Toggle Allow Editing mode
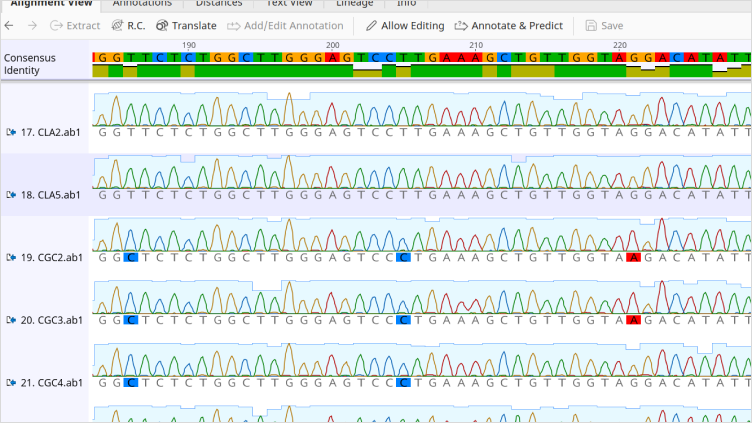This screenshot has width=752, height=423. click(404, 25)
